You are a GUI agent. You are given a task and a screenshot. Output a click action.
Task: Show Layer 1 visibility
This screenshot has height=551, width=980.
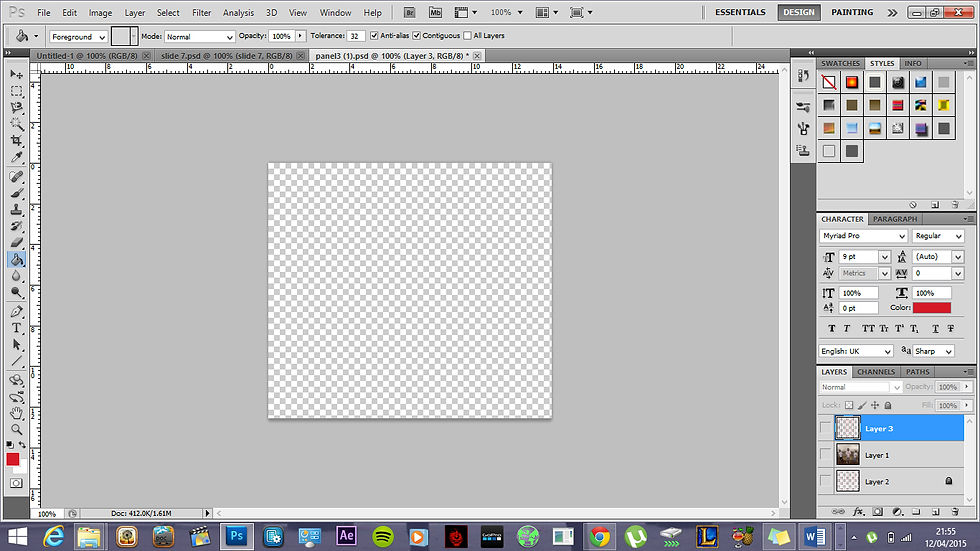point(825,455)
